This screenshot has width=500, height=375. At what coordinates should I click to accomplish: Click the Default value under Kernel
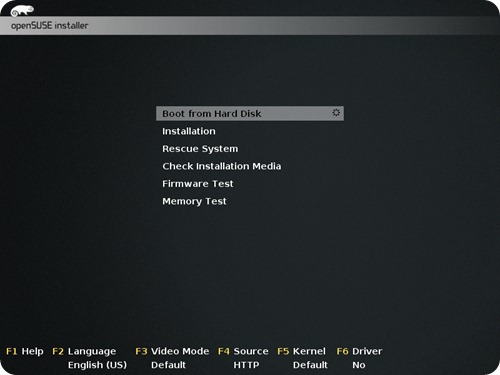(310, 365)
